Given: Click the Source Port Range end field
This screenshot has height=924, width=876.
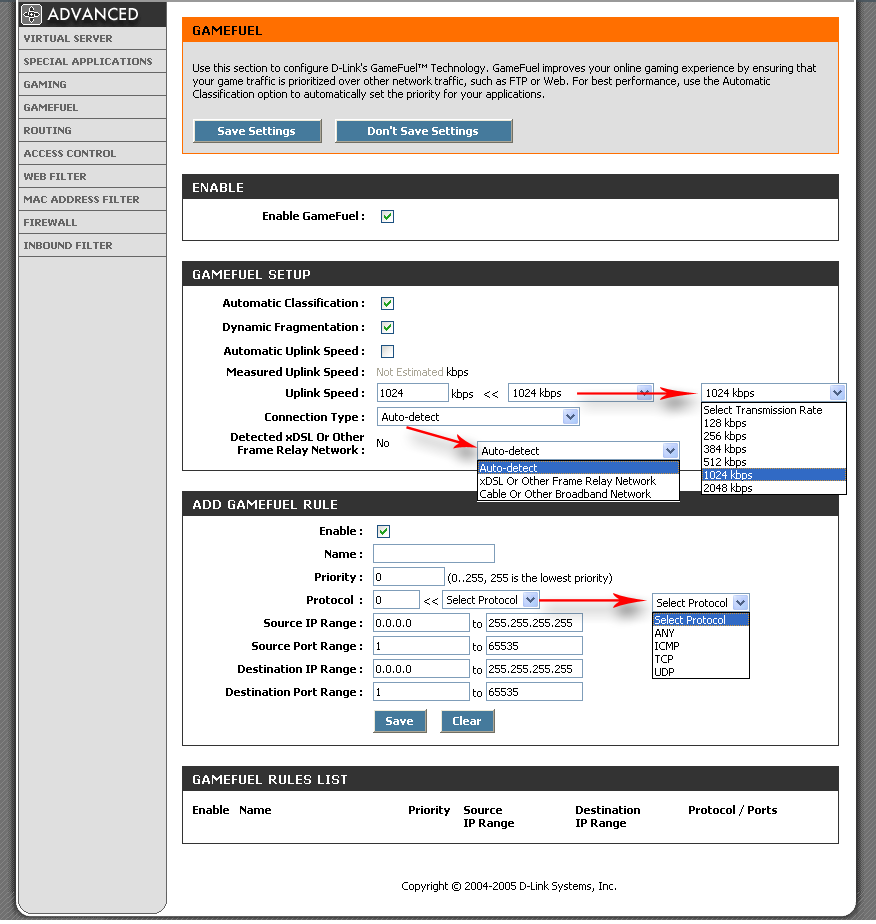Looking at the screenshot, I should (x=534, y=646).
